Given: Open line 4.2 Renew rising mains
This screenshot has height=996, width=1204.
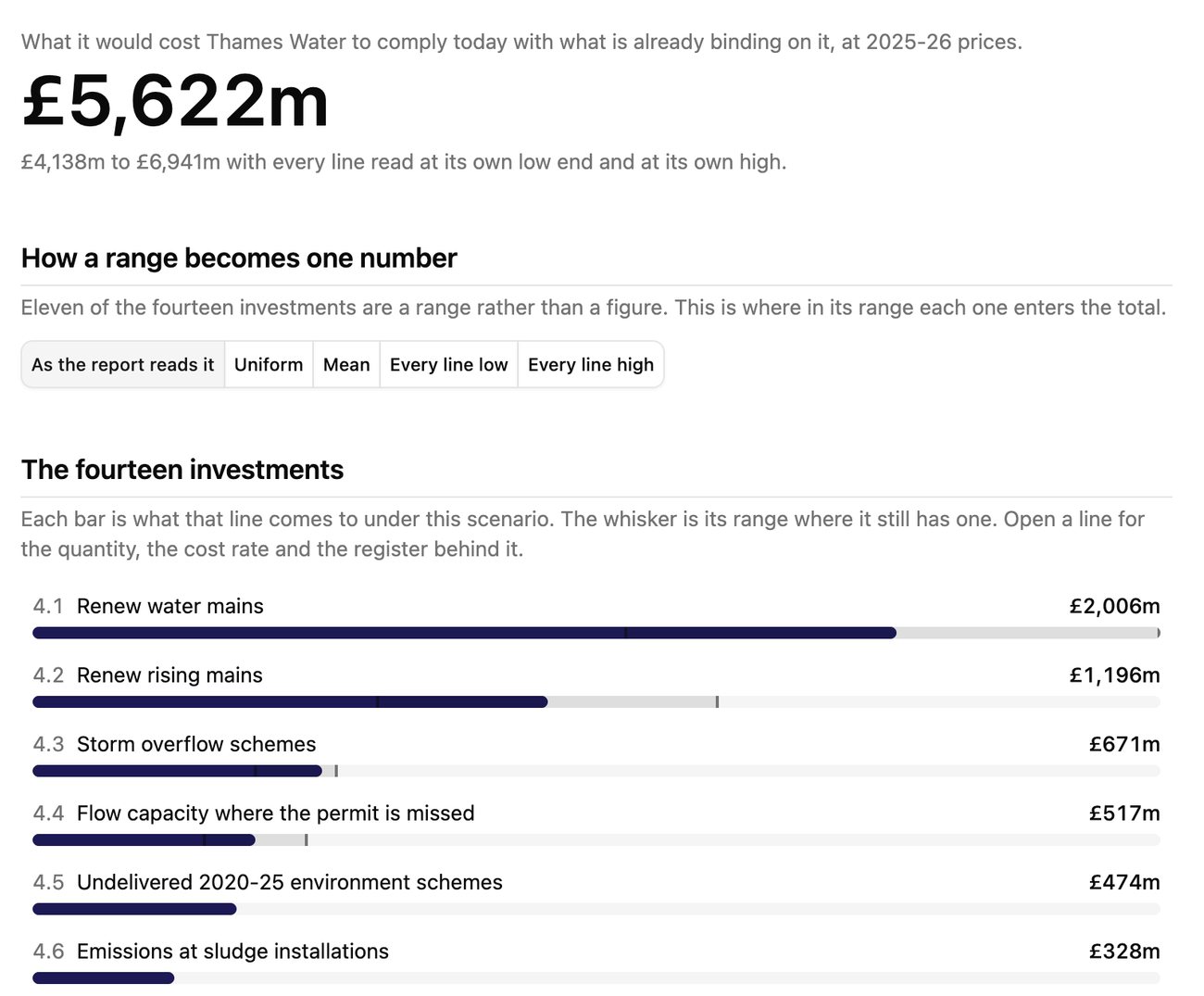Looking at the screenshot, I should (596, 687).
